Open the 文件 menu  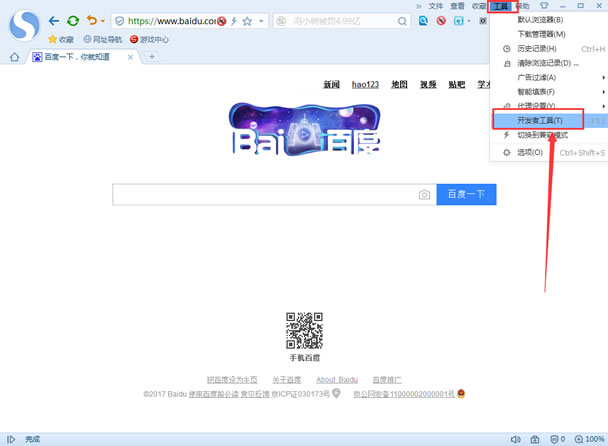pos(436,6)
